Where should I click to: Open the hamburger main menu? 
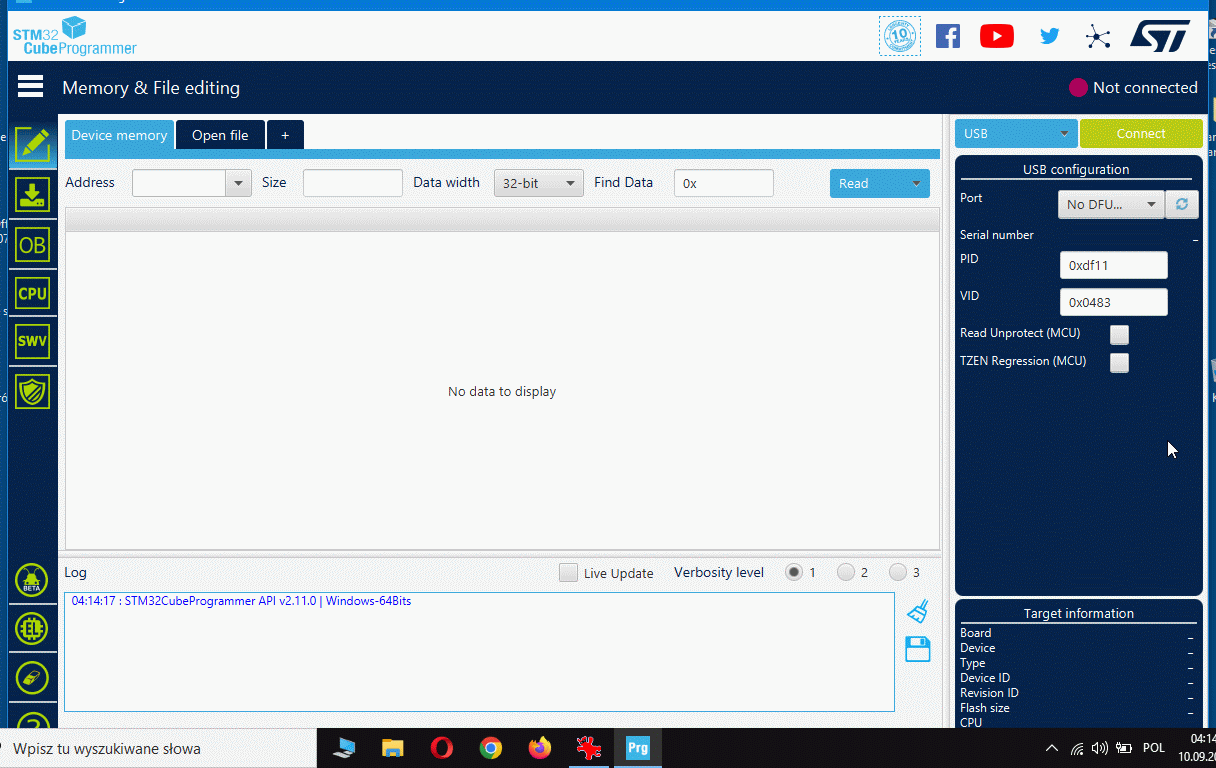30,87
